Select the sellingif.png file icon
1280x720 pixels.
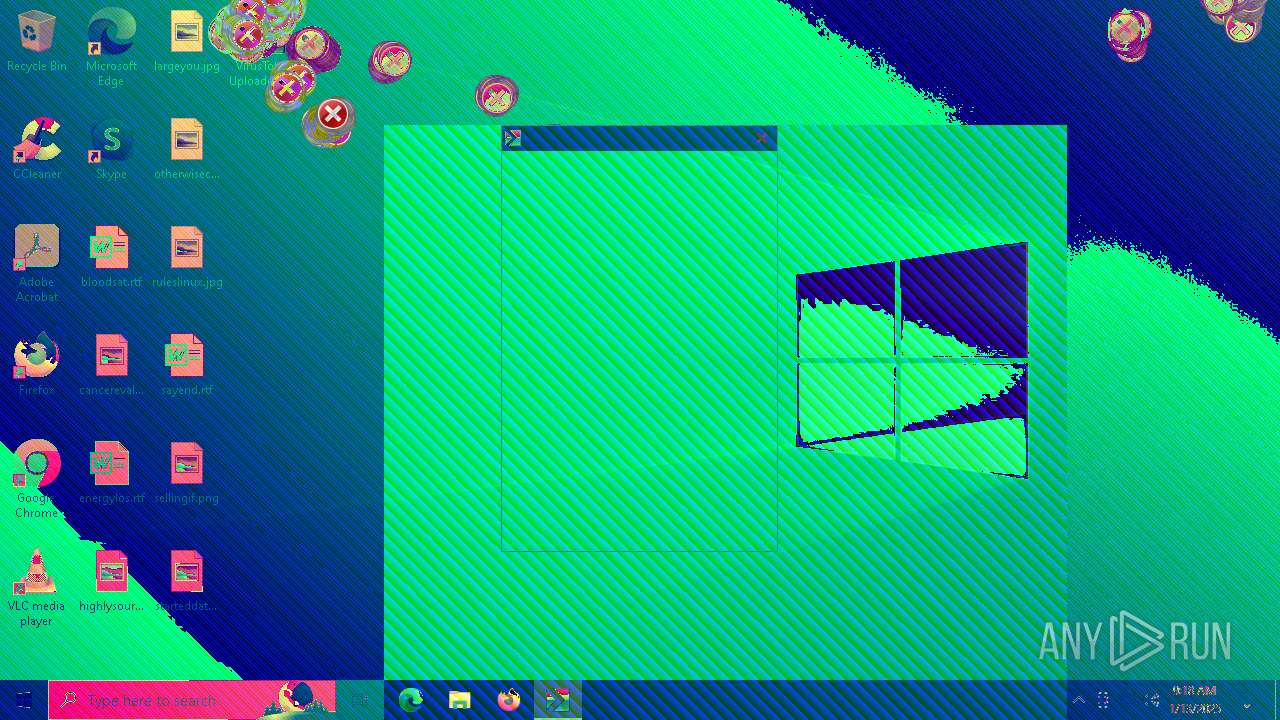186,474
